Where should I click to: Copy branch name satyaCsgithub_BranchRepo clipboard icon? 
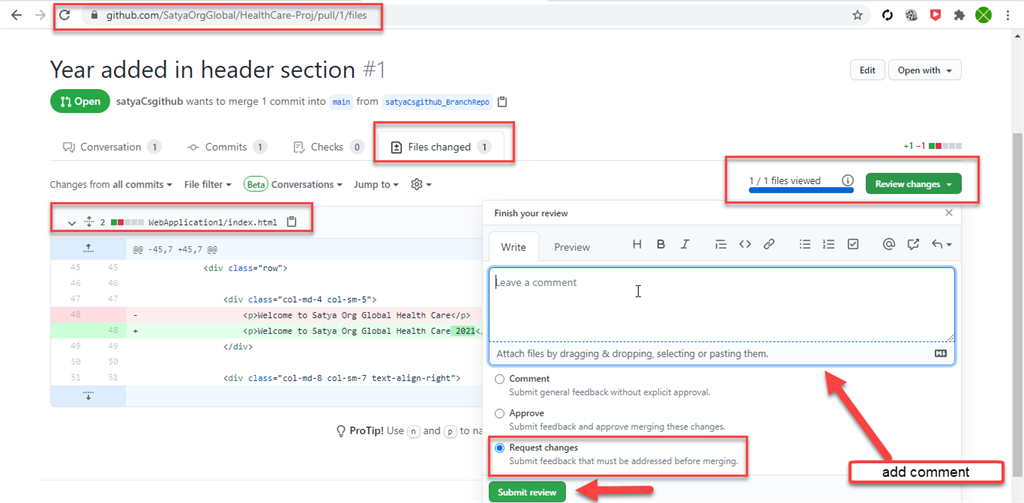coord(502,102)
